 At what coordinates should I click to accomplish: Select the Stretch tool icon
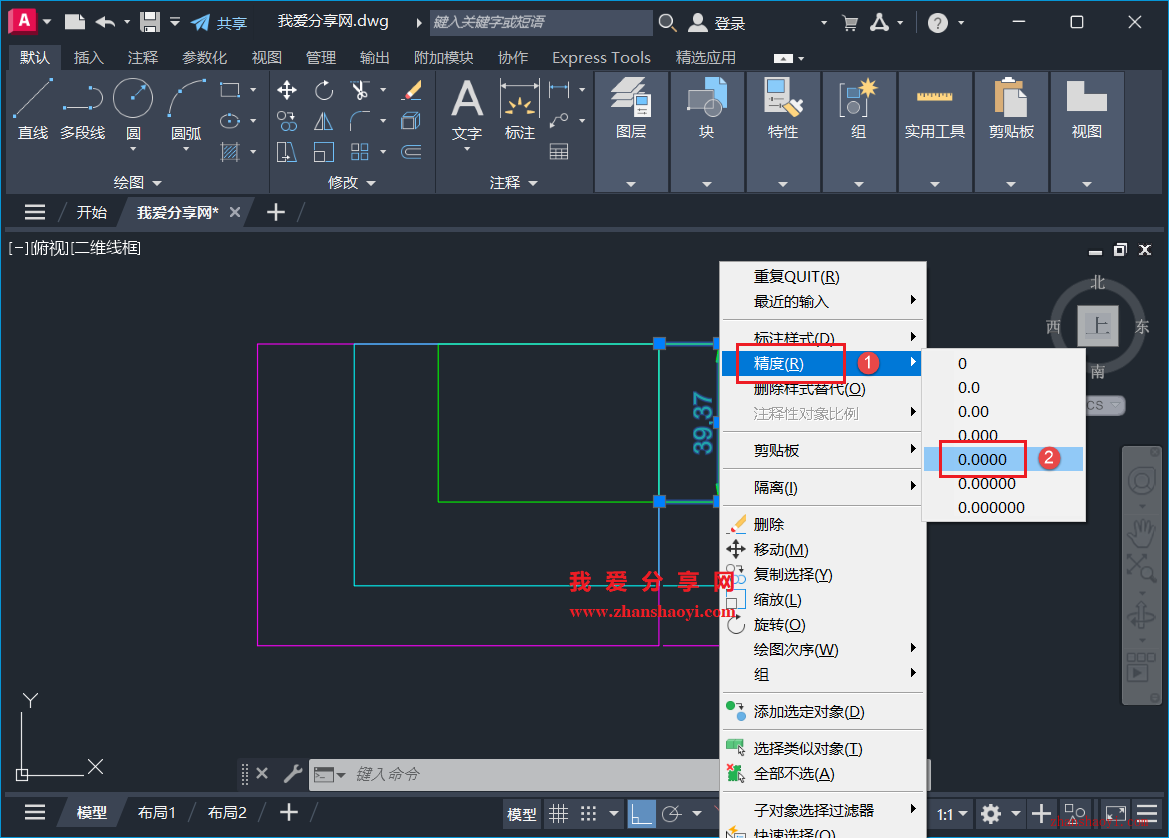pyautogui.click(x=287, y=152)
